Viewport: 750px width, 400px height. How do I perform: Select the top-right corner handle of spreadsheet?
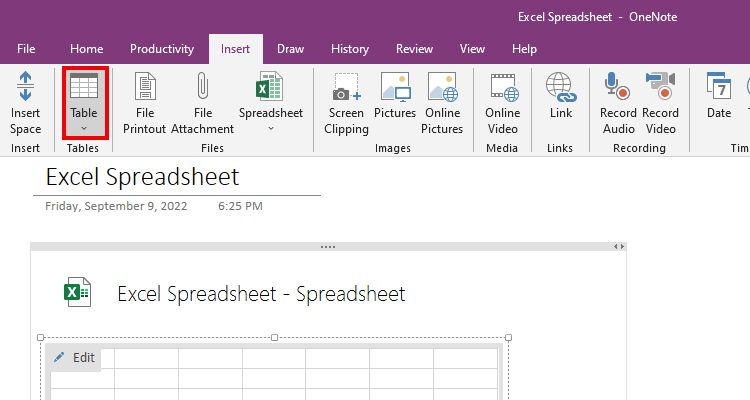(x=508, y=337)
